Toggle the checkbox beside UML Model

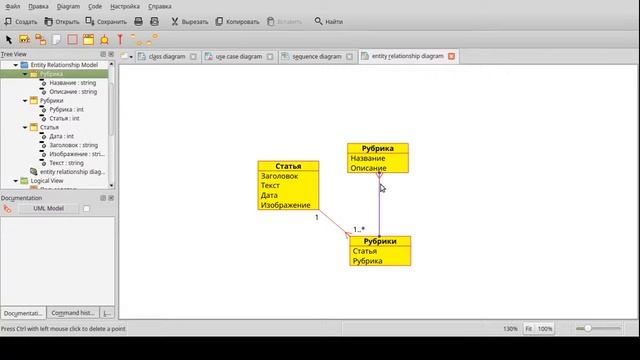click(86, 209)
